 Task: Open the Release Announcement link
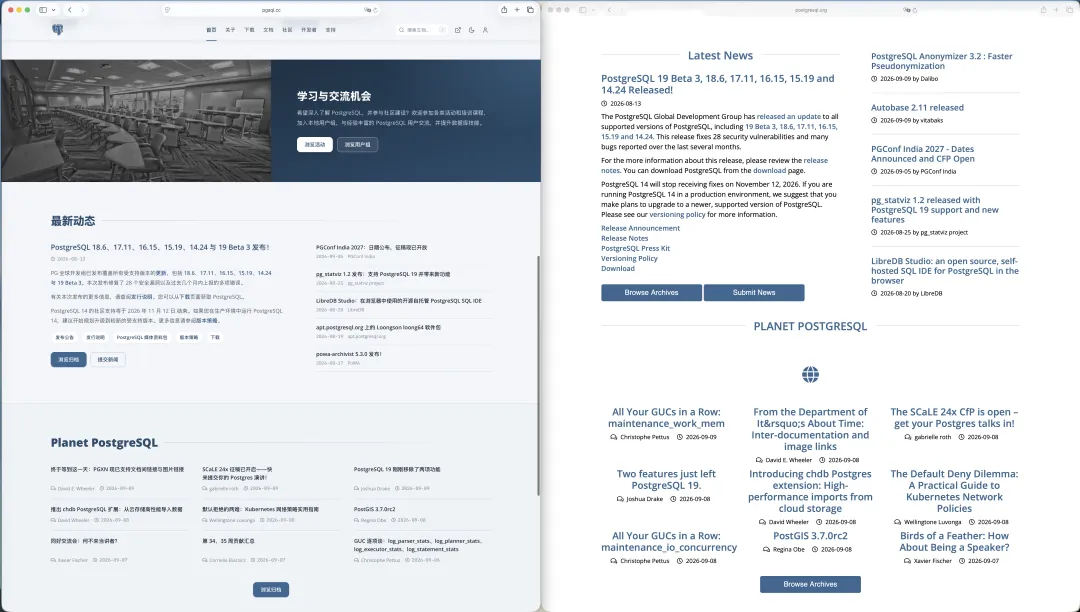tap(640, 228)
